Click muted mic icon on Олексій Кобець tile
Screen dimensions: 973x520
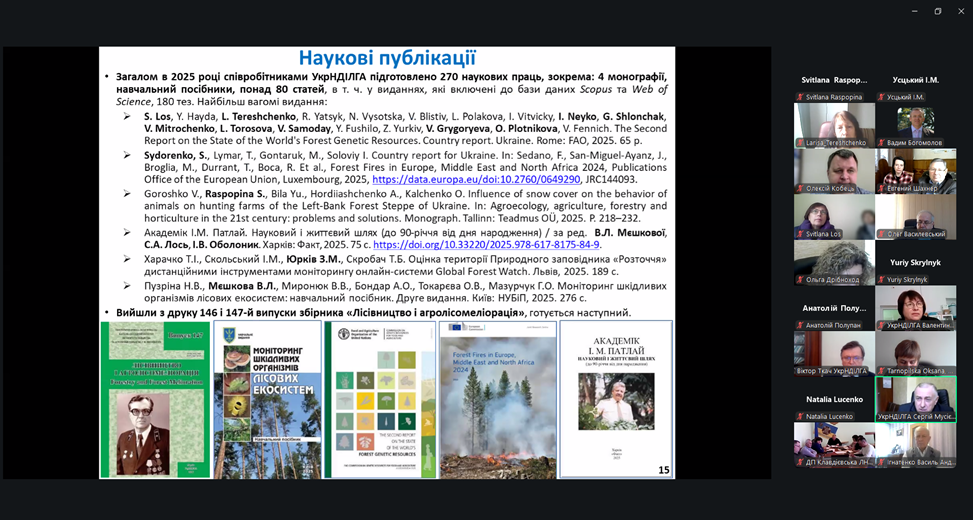pos(800,188)
